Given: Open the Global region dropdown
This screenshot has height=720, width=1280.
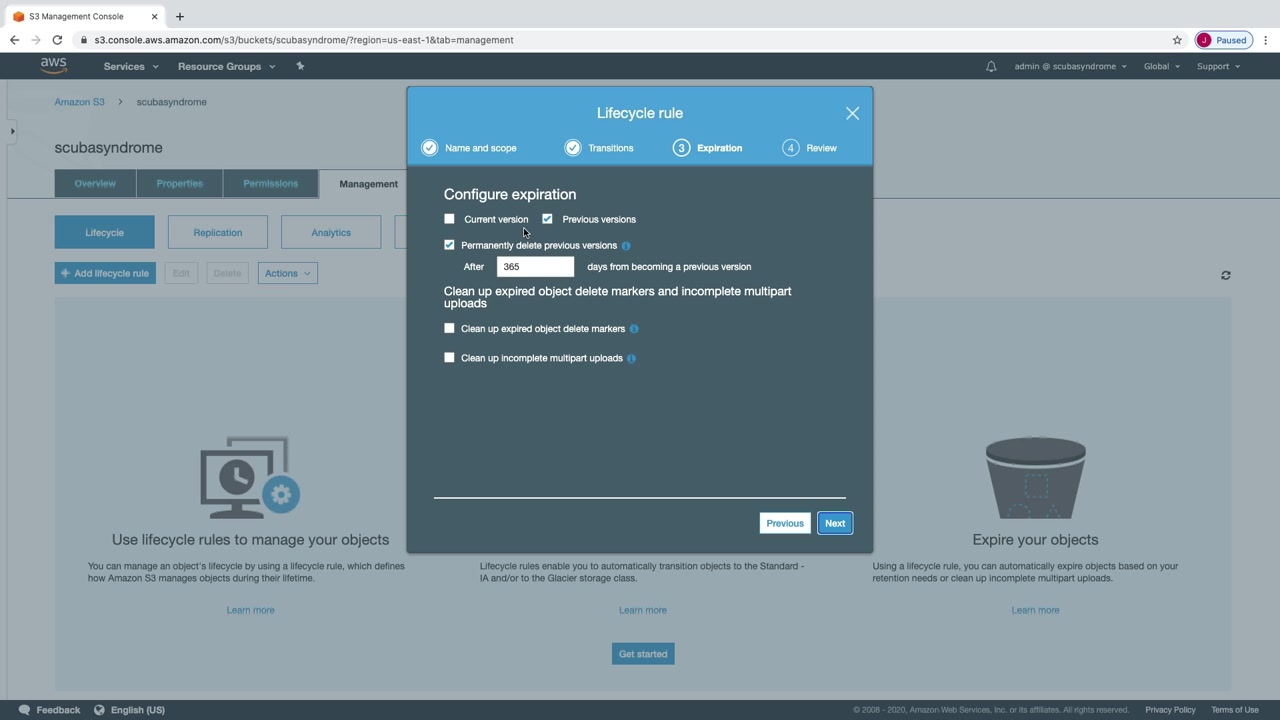Looking at the screenshot, I should coord(1162,66).
